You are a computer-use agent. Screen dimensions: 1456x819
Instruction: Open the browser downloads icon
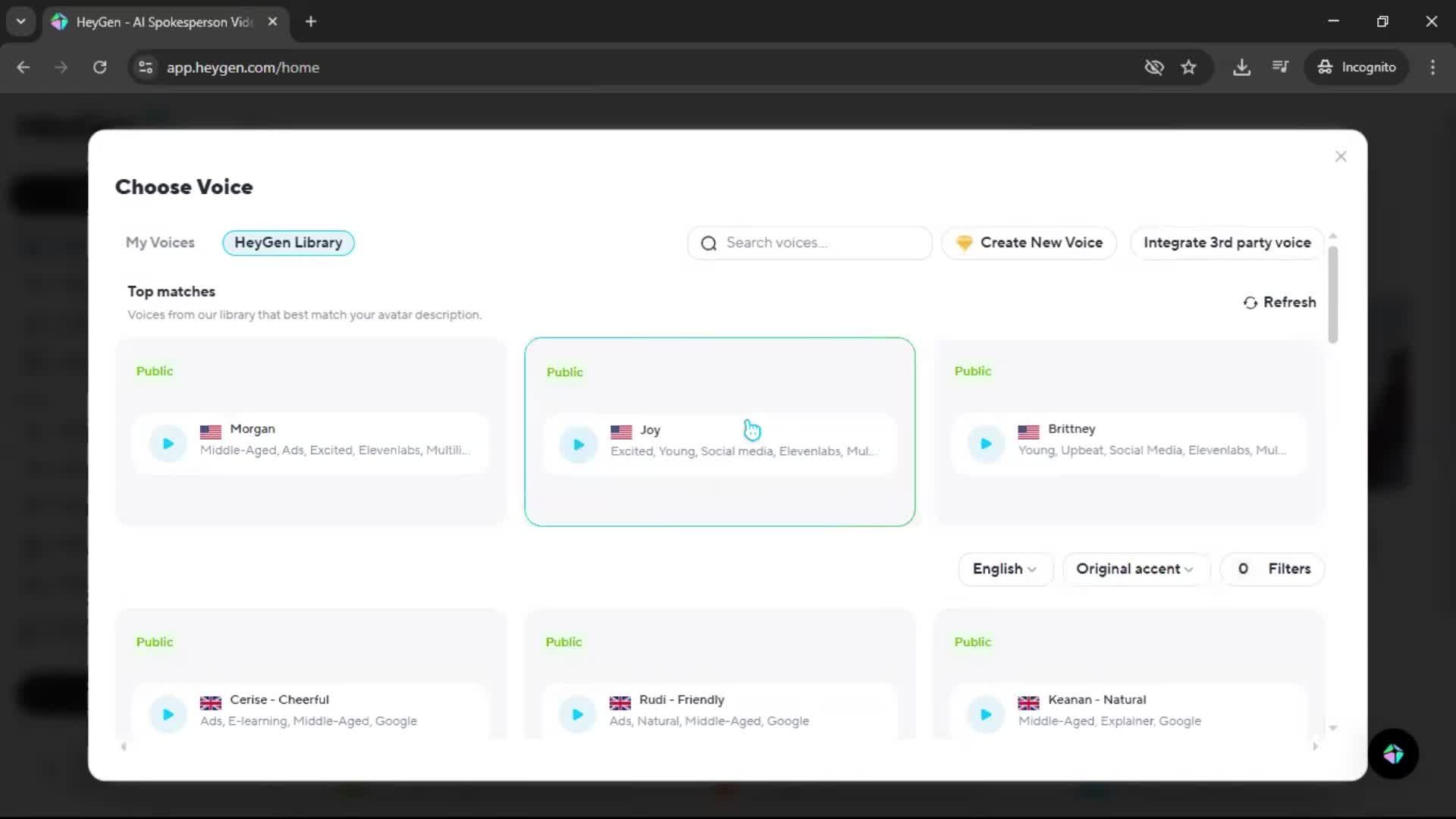tap(1241, 67)
